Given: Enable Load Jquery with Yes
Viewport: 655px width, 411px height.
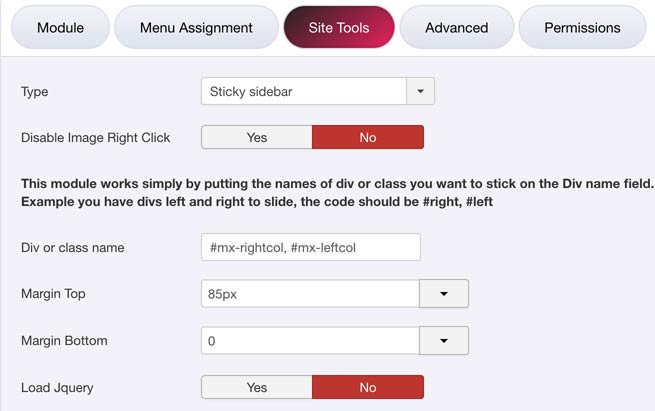Looking at the screenshot, I should [257, 387].
